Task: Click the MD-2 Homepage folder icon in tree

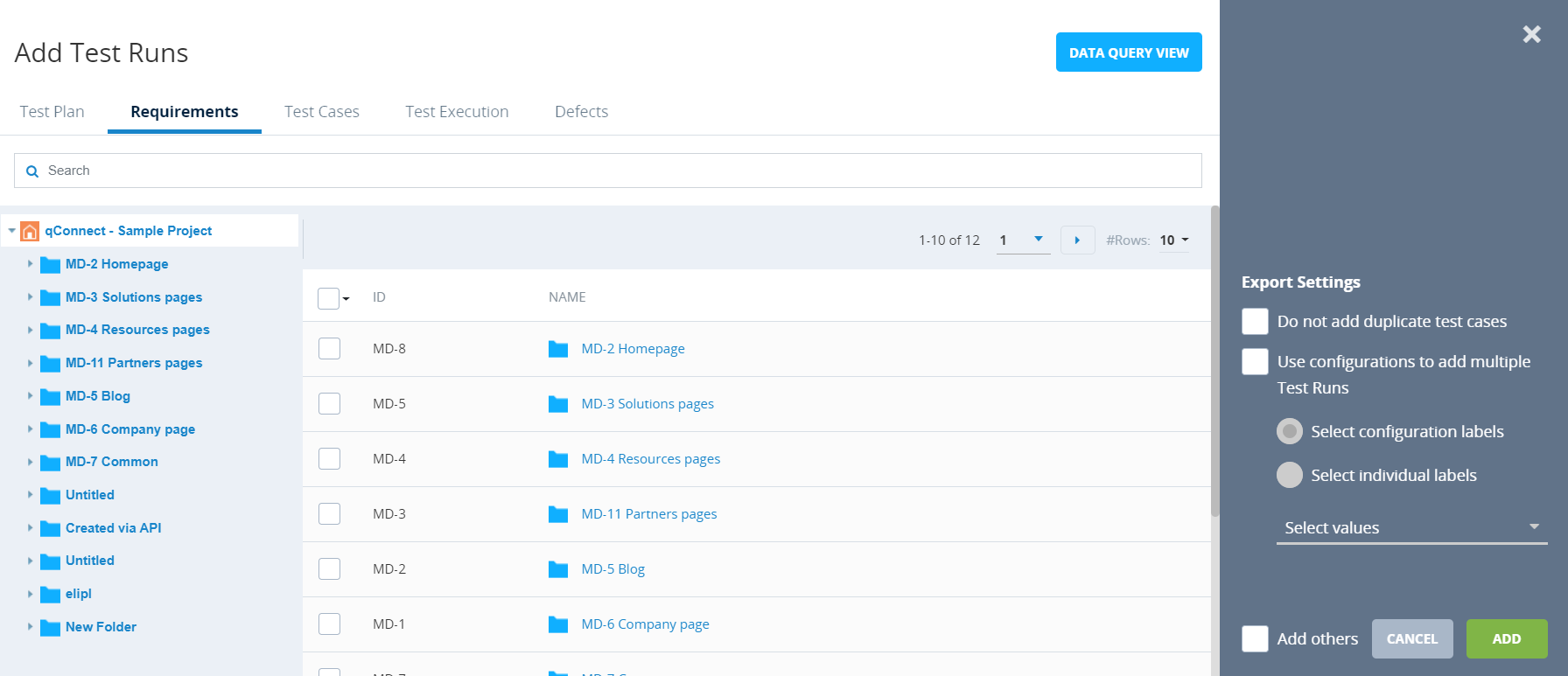Action: (x=51, y=265)
